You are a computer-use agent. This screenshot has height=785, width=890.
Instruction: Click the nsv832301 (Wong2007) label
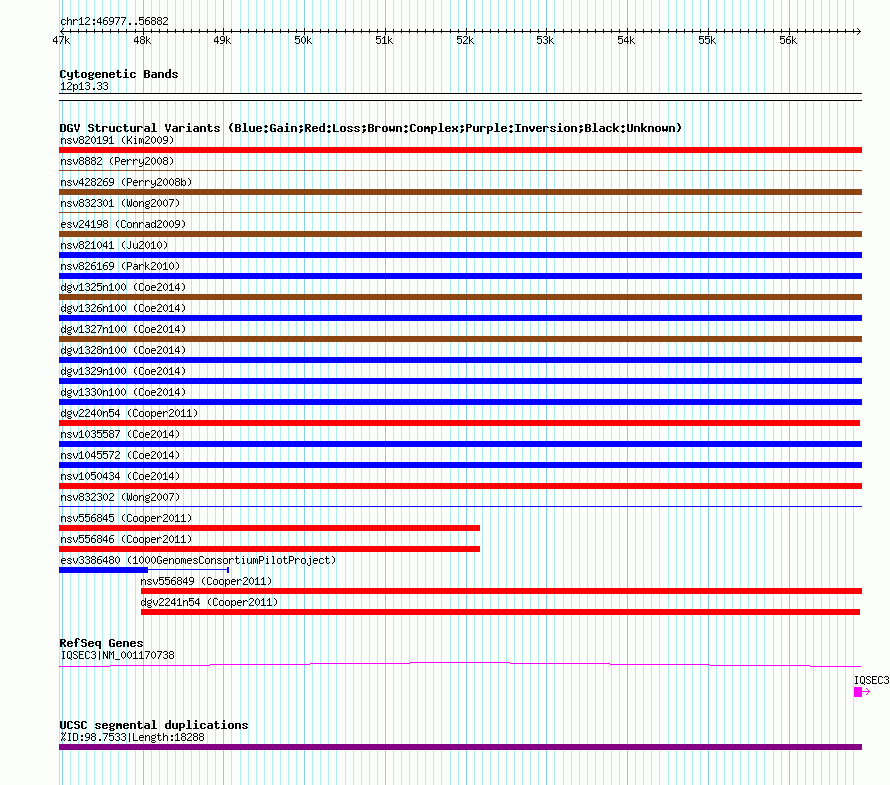click(120, 203)
